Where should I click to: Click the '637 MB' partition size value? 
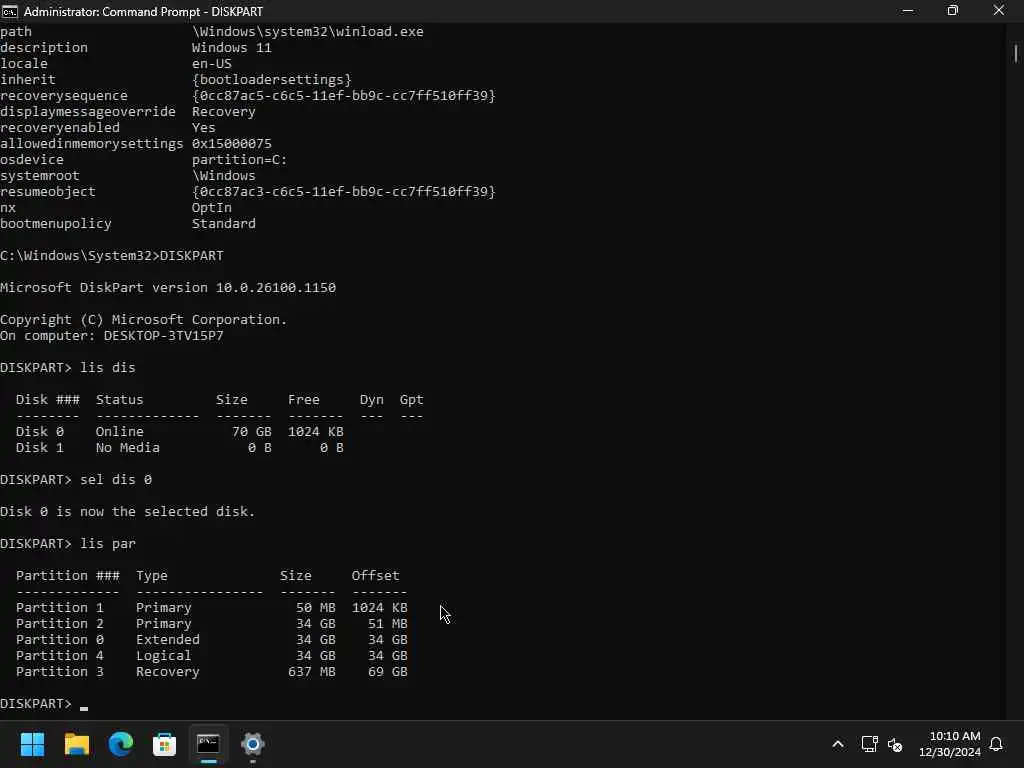[312, 671]
